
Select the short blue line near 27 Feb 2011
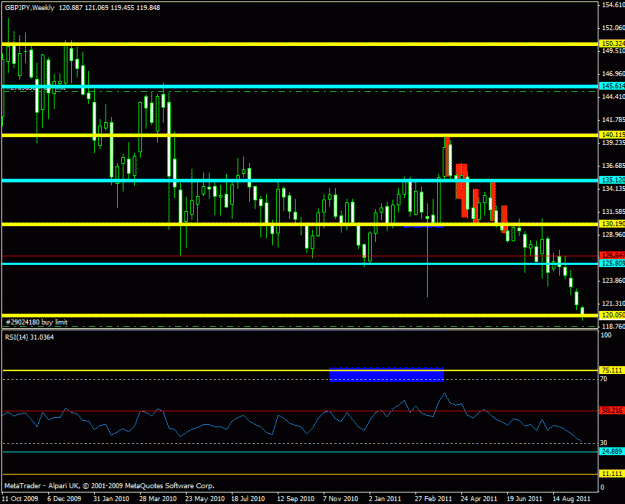coord(424,226)
